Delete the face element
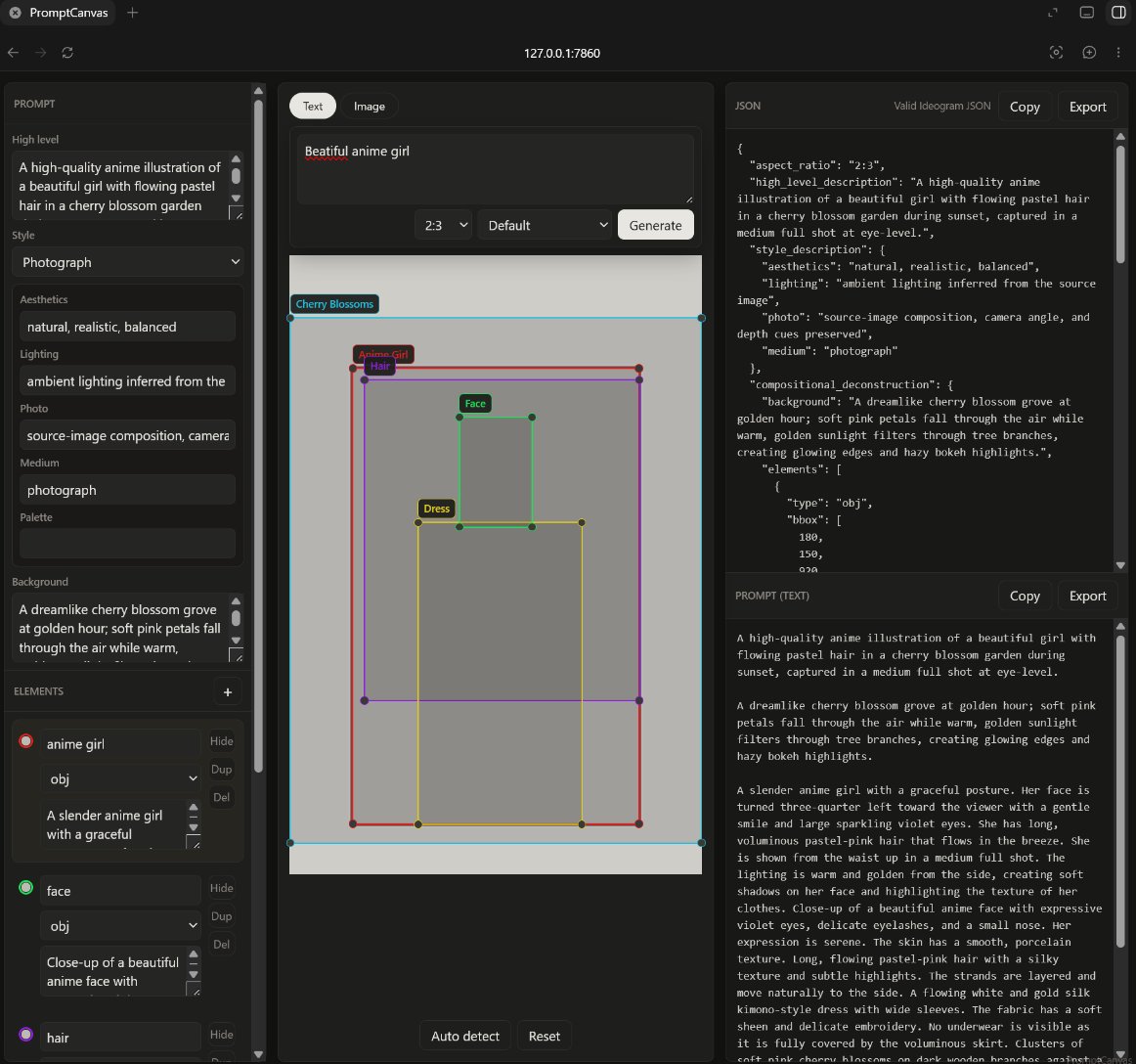 222,945
